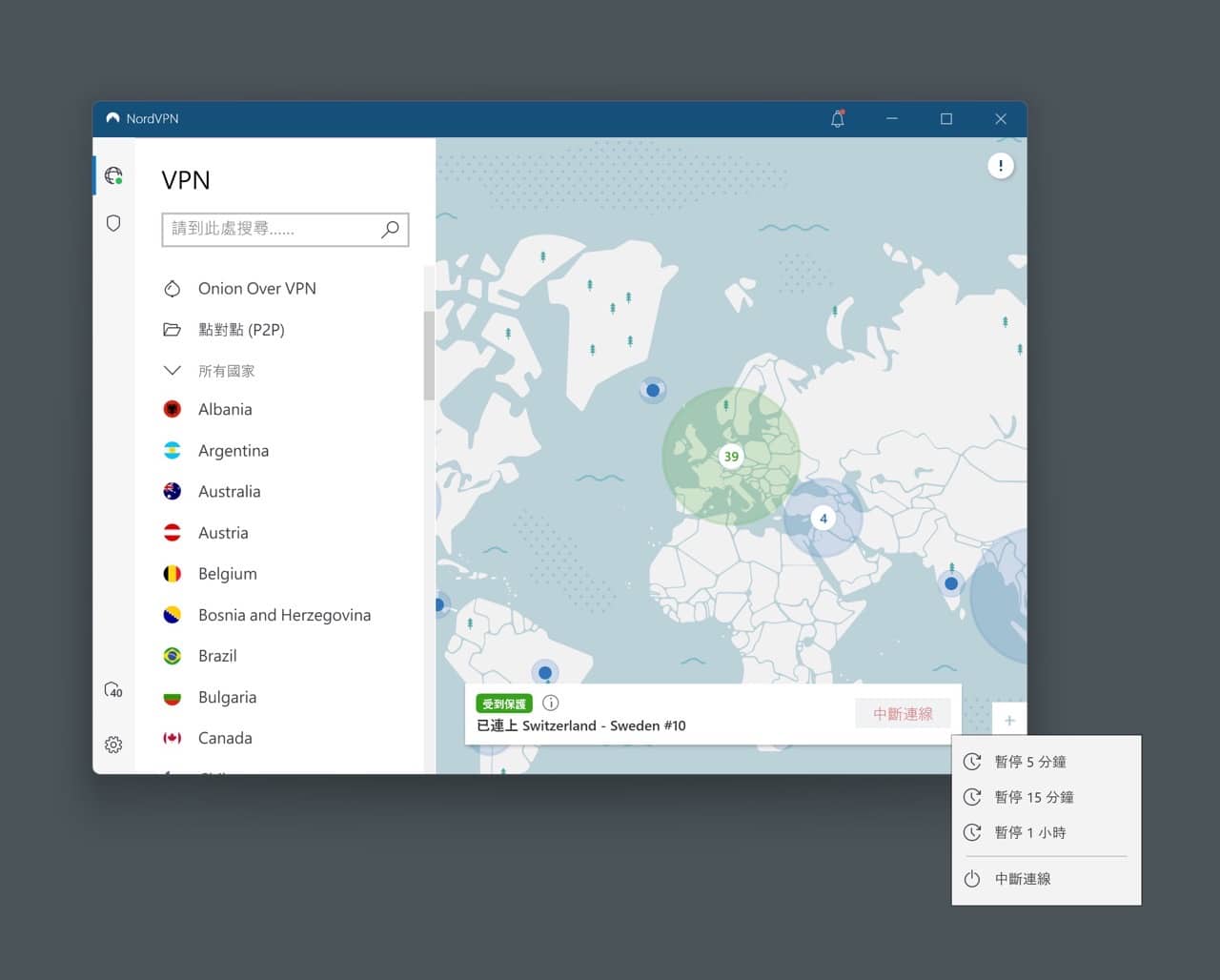Click the Iceland server dot on the map
This screenshot has width=1220, height=980.
click(653, 390)
